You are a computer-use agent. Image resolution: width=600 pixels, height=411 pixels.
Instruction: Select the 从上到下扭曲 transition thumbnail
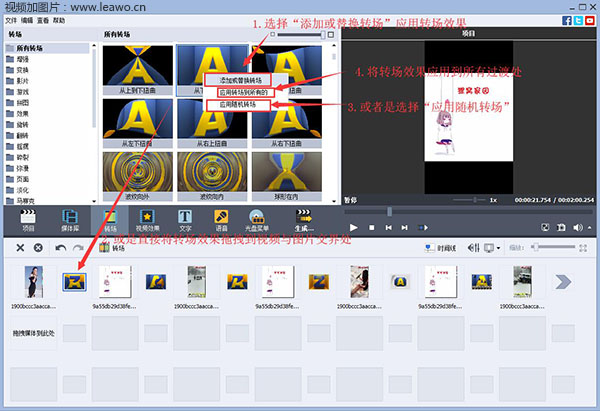point(137,70)
